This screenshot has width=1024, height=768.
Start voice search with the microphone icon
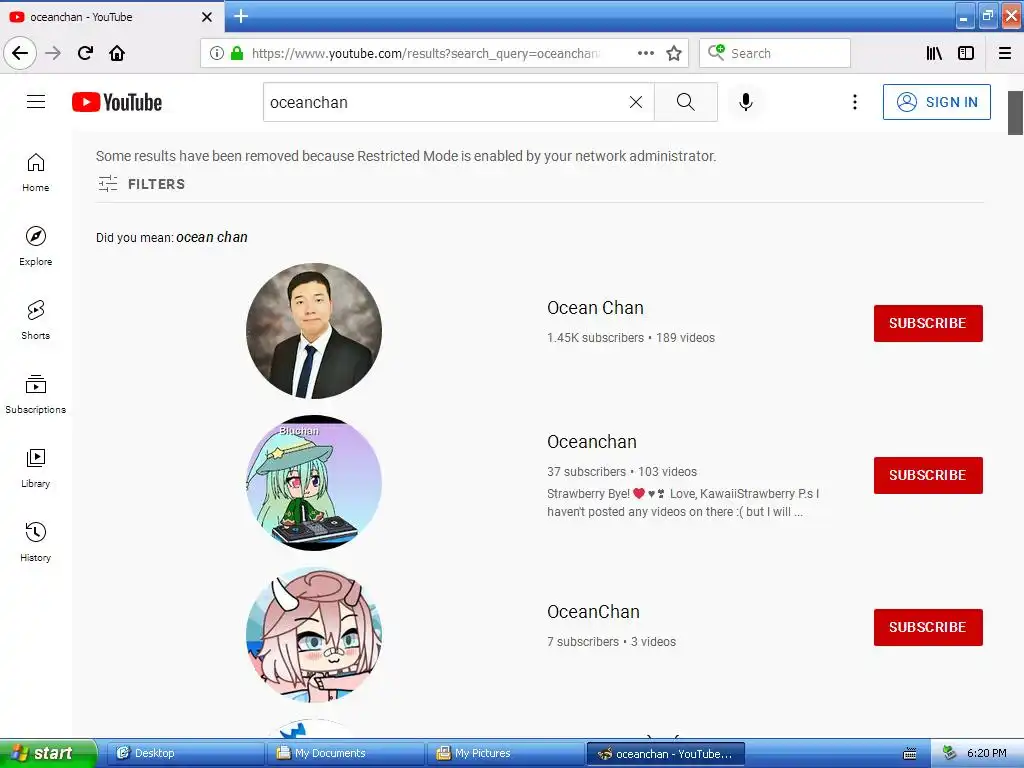(x=746, y=102)
